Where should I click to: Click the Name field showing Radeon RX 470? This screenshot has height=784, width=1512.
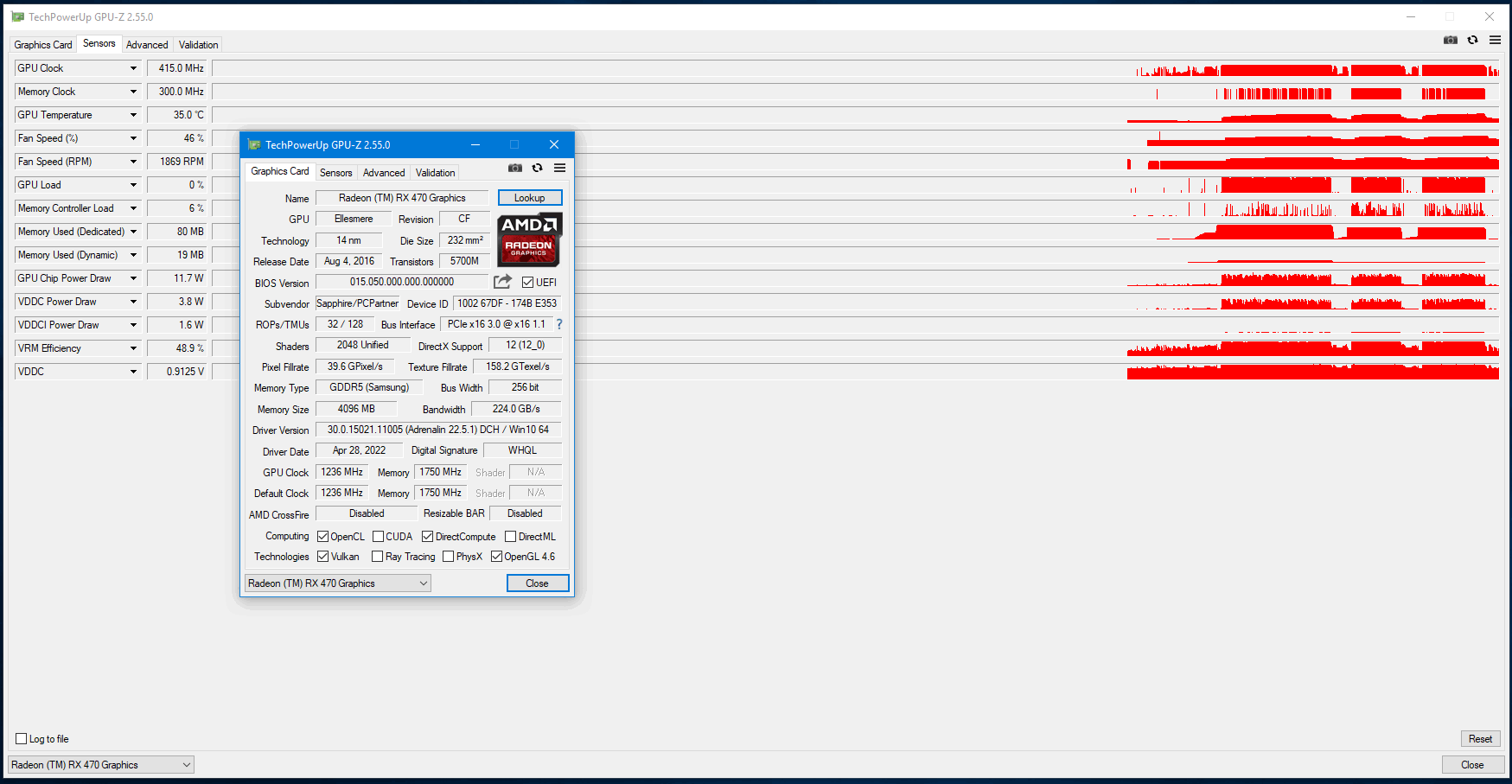402,198
